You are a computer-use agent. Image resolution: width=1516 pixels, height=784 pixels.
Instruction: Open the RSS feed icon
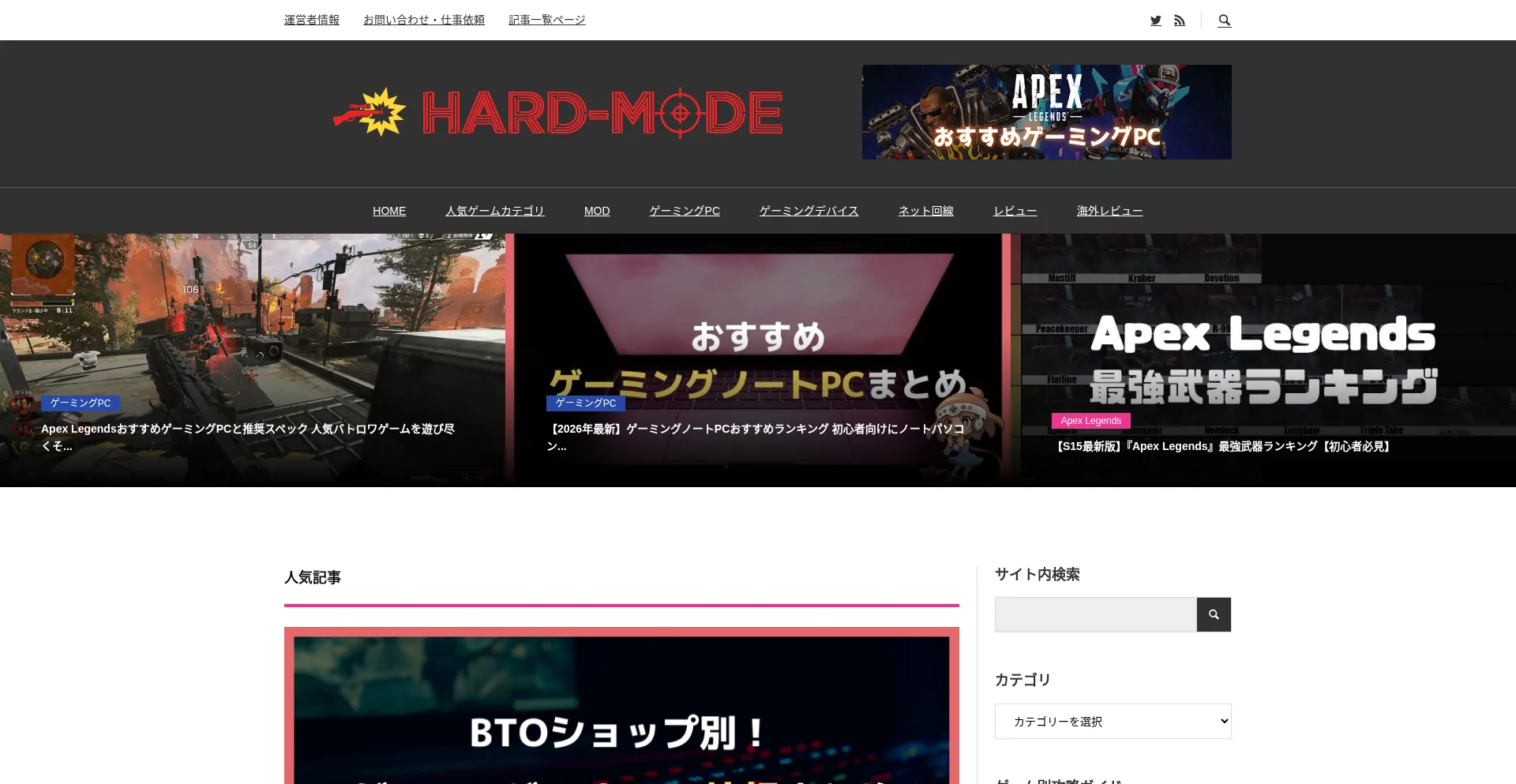coord(1180,21)
